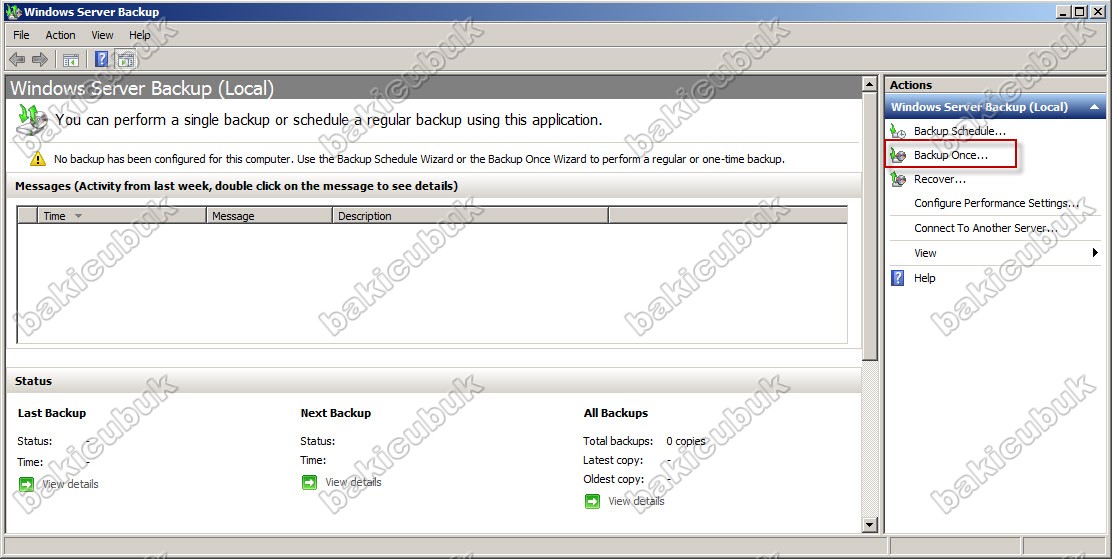Select Connect To Another Server
Viewport: 1112px width, 559px height.
click(986, 228)
